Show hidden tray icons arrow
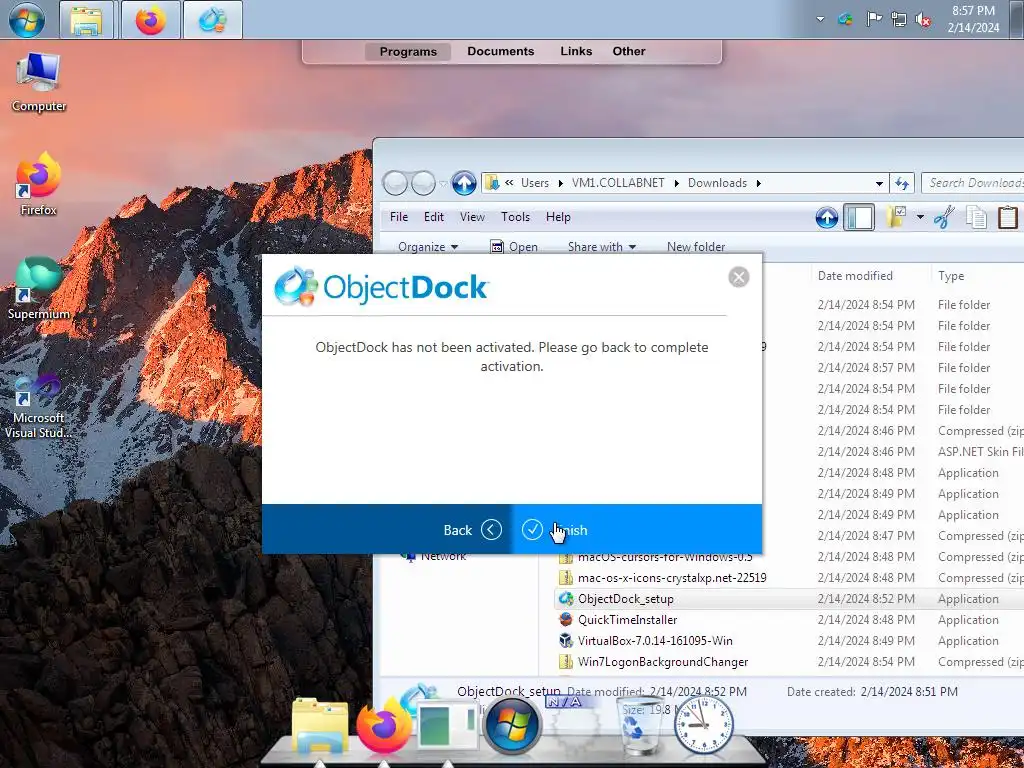The width and height of the screenshot is (1024, 768). tap(820, 20)
